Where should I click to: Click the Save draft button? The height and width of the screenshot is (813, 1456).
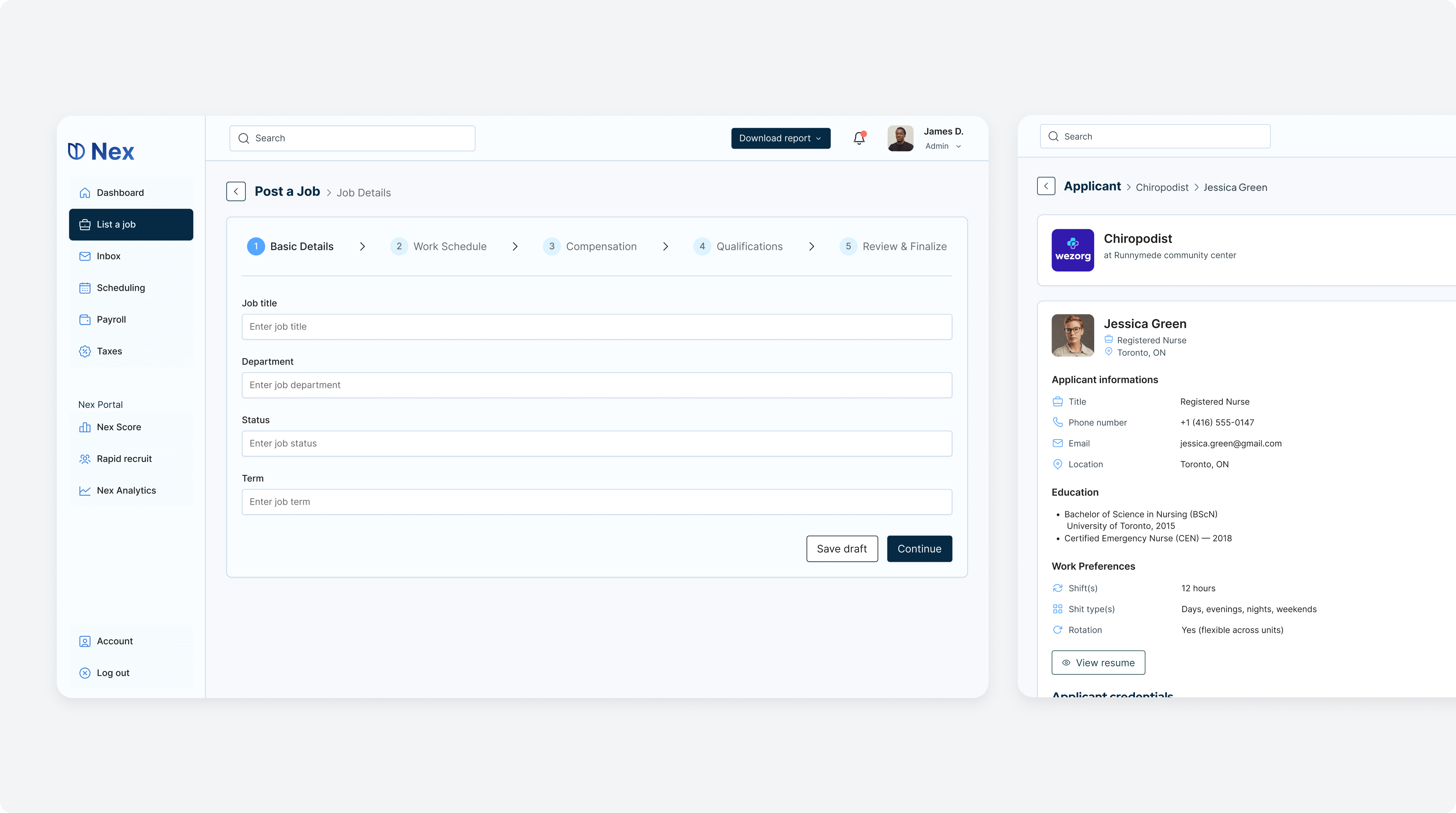coord(842,548)
